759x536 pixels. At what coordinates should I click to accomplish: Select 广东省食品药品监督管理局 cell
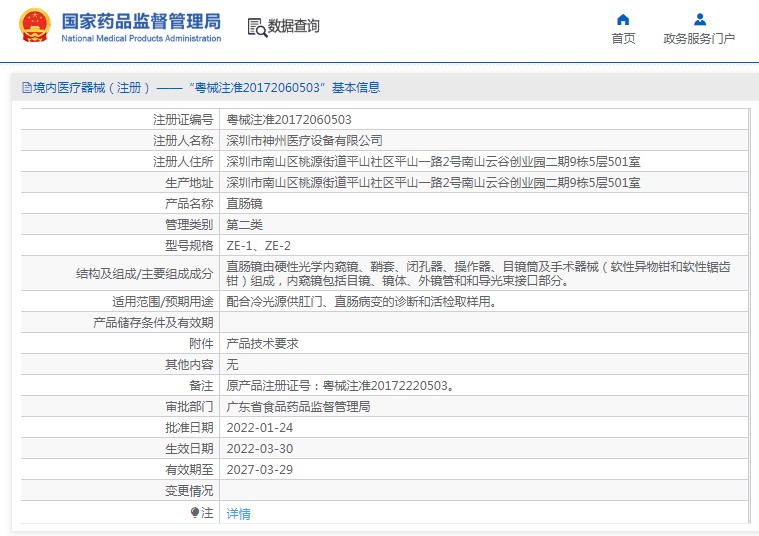(x=298, y=407)
